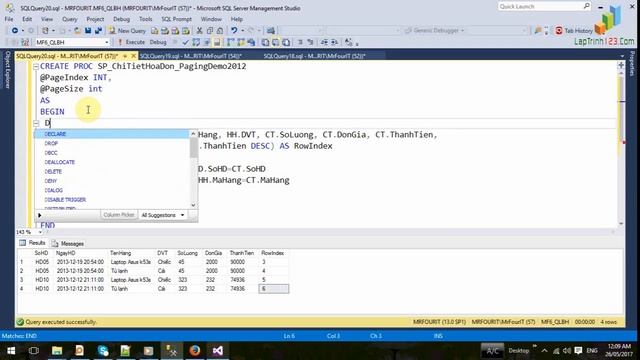The width and height of the screenshot is (640, 360).
Task: Click the SoHD cell in row 1
Action: point(42,262)
